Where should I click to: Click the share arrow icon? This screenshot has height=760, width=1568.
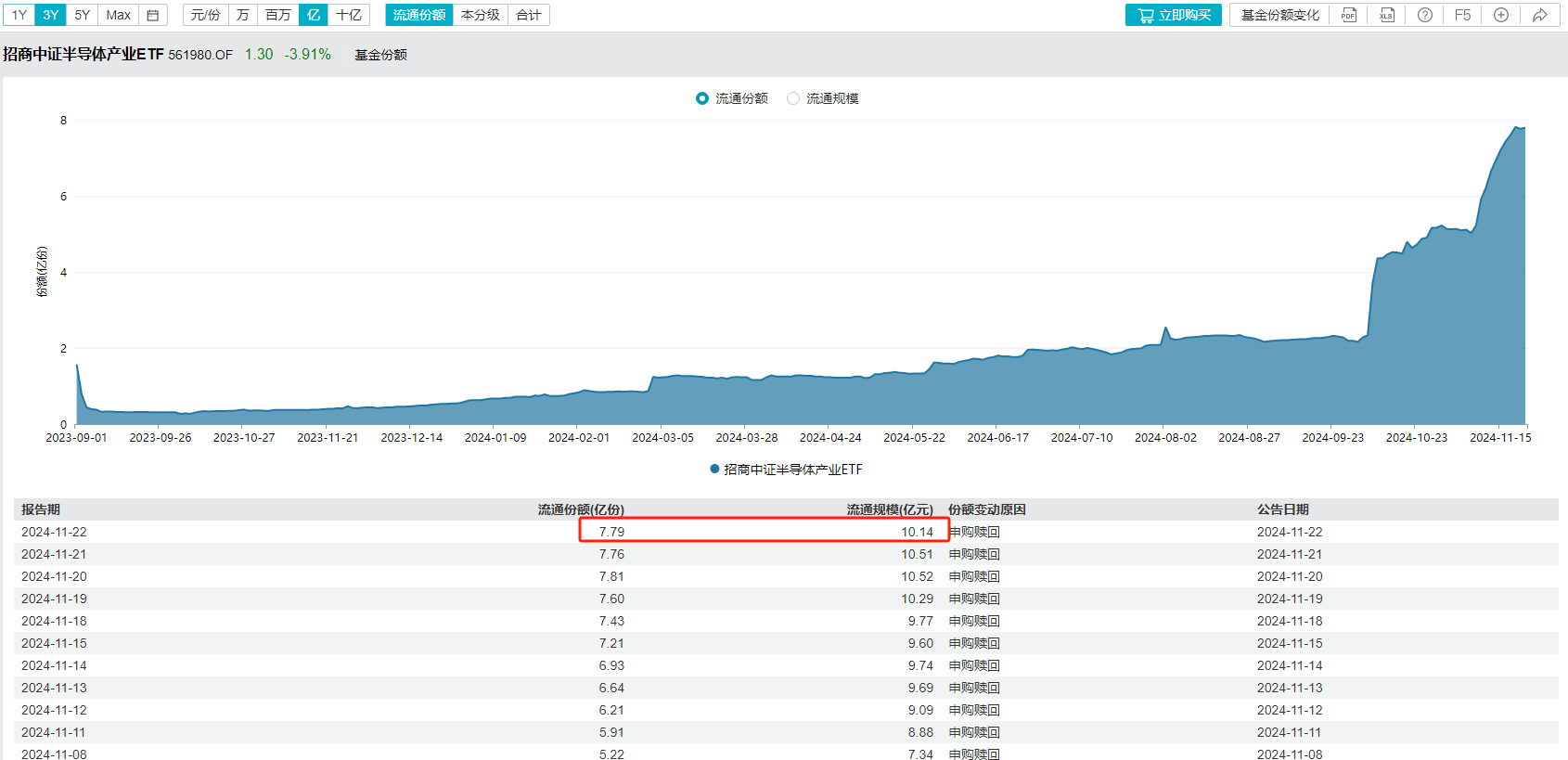pos(1539,15)
